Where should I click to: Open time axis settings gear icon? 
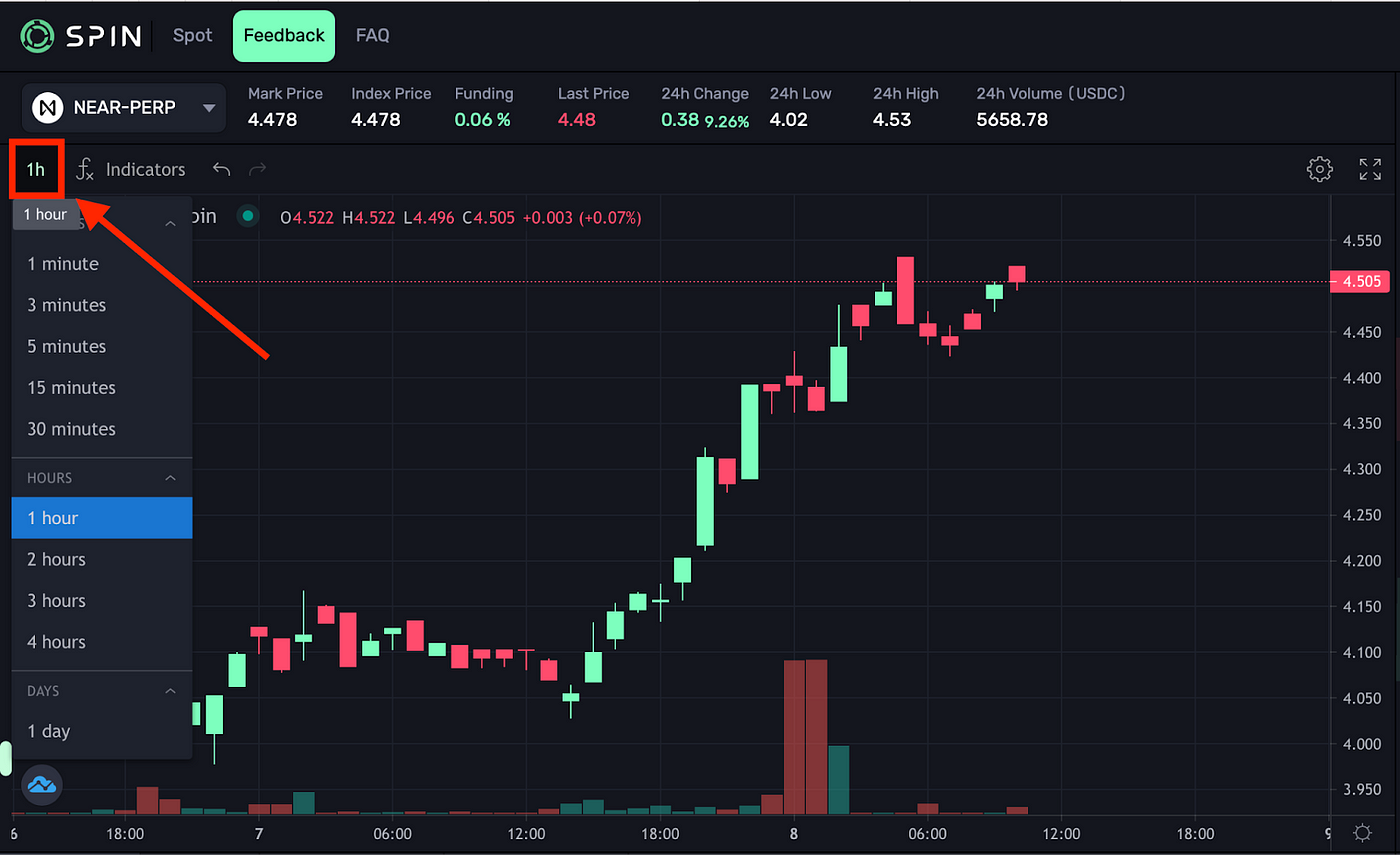tap(1362, 833)
